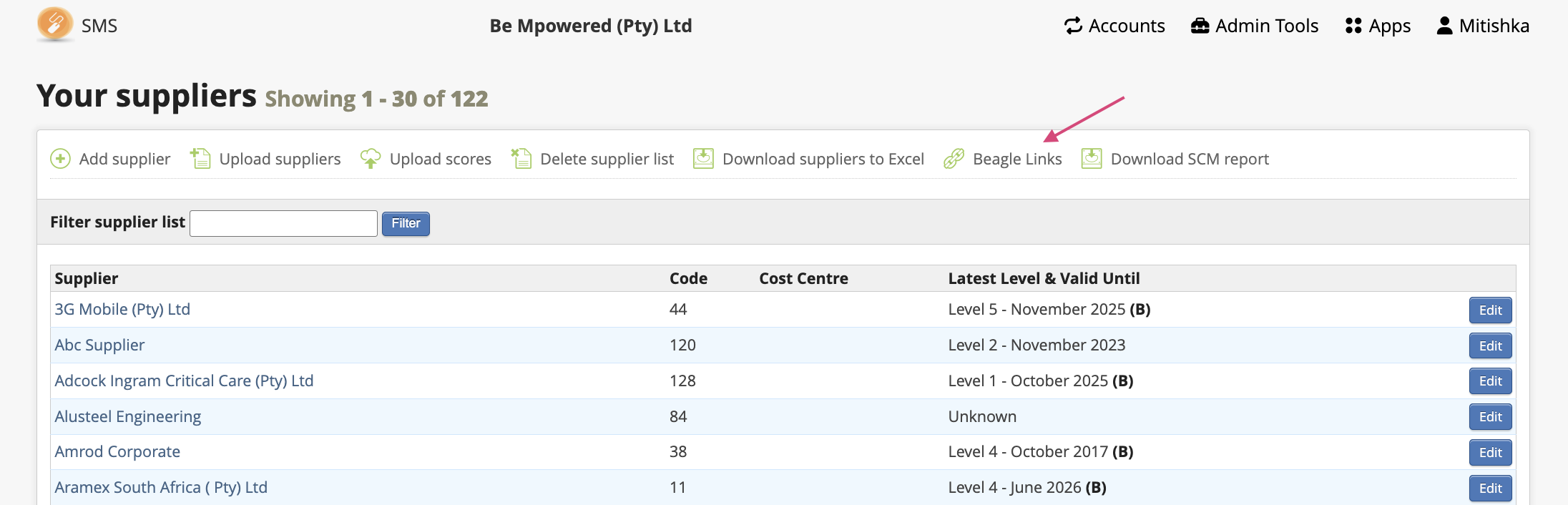
Task: Click the SMS app name text
Action: [99, 26]
